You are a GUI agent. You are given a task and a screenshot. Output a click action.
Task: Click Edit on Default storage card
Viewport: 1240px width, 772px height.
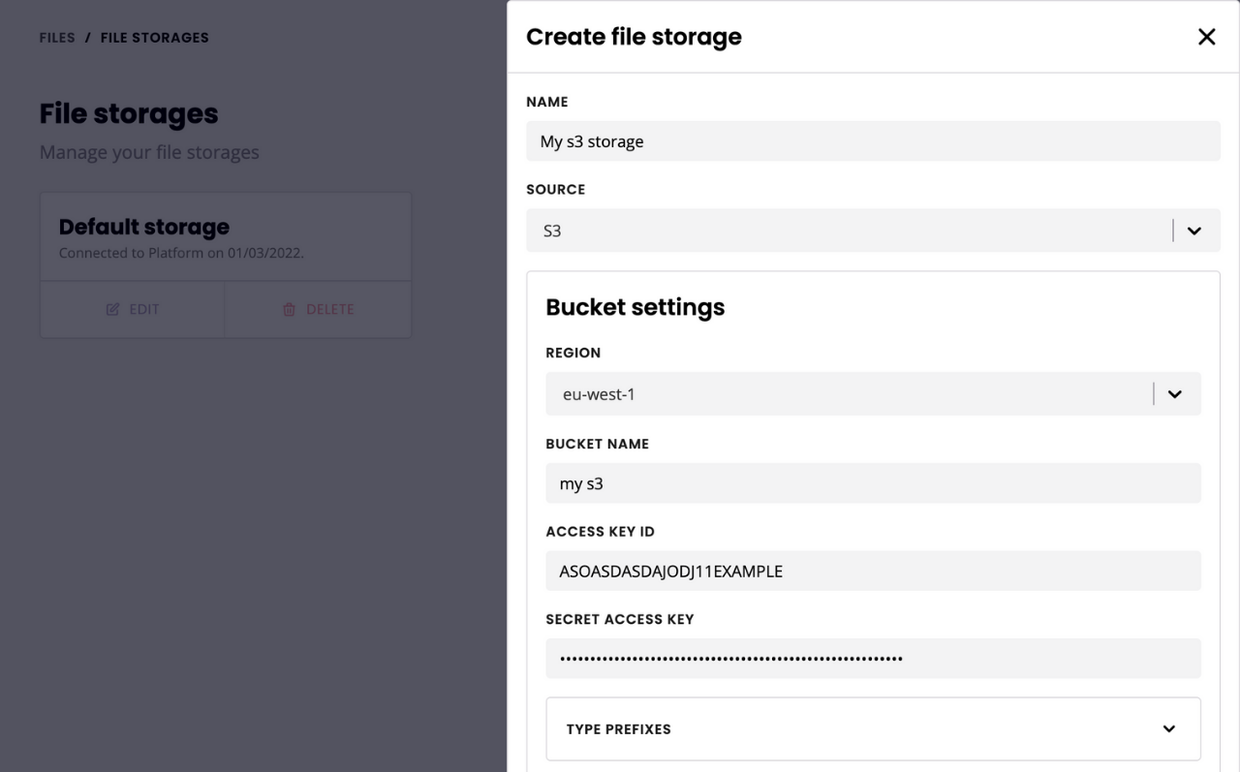point(132,309)
